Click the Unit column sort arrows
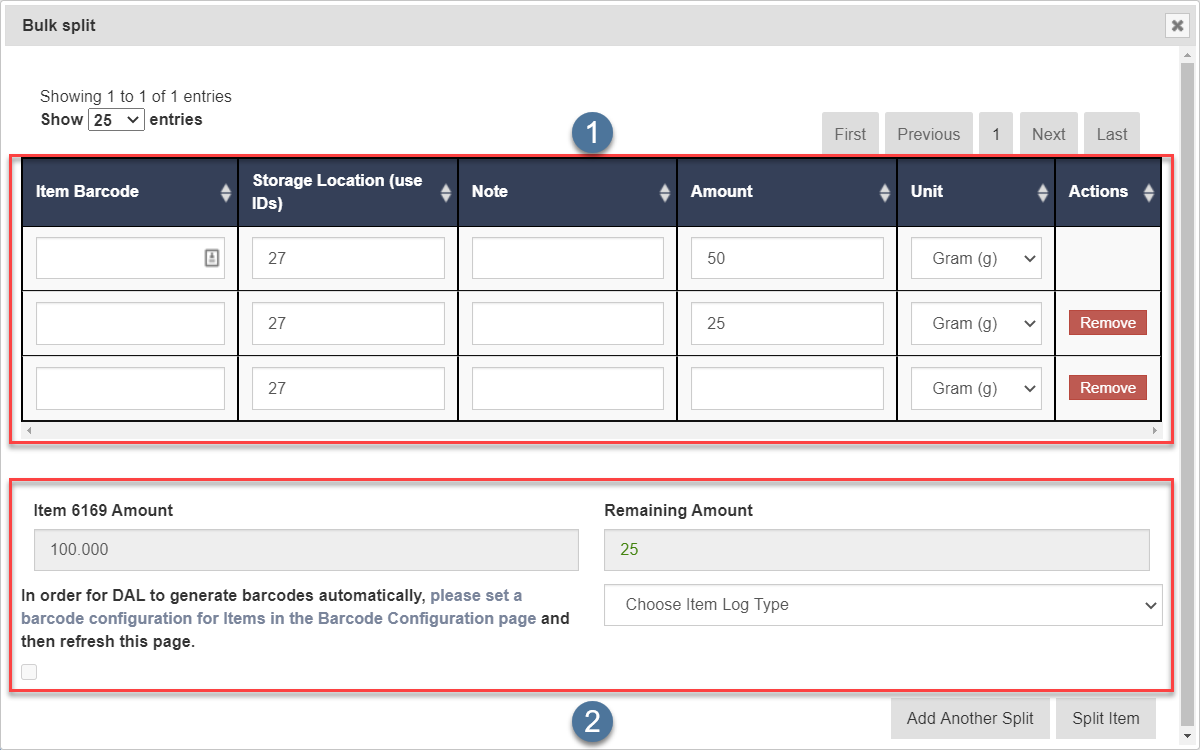 [1043, 193]
